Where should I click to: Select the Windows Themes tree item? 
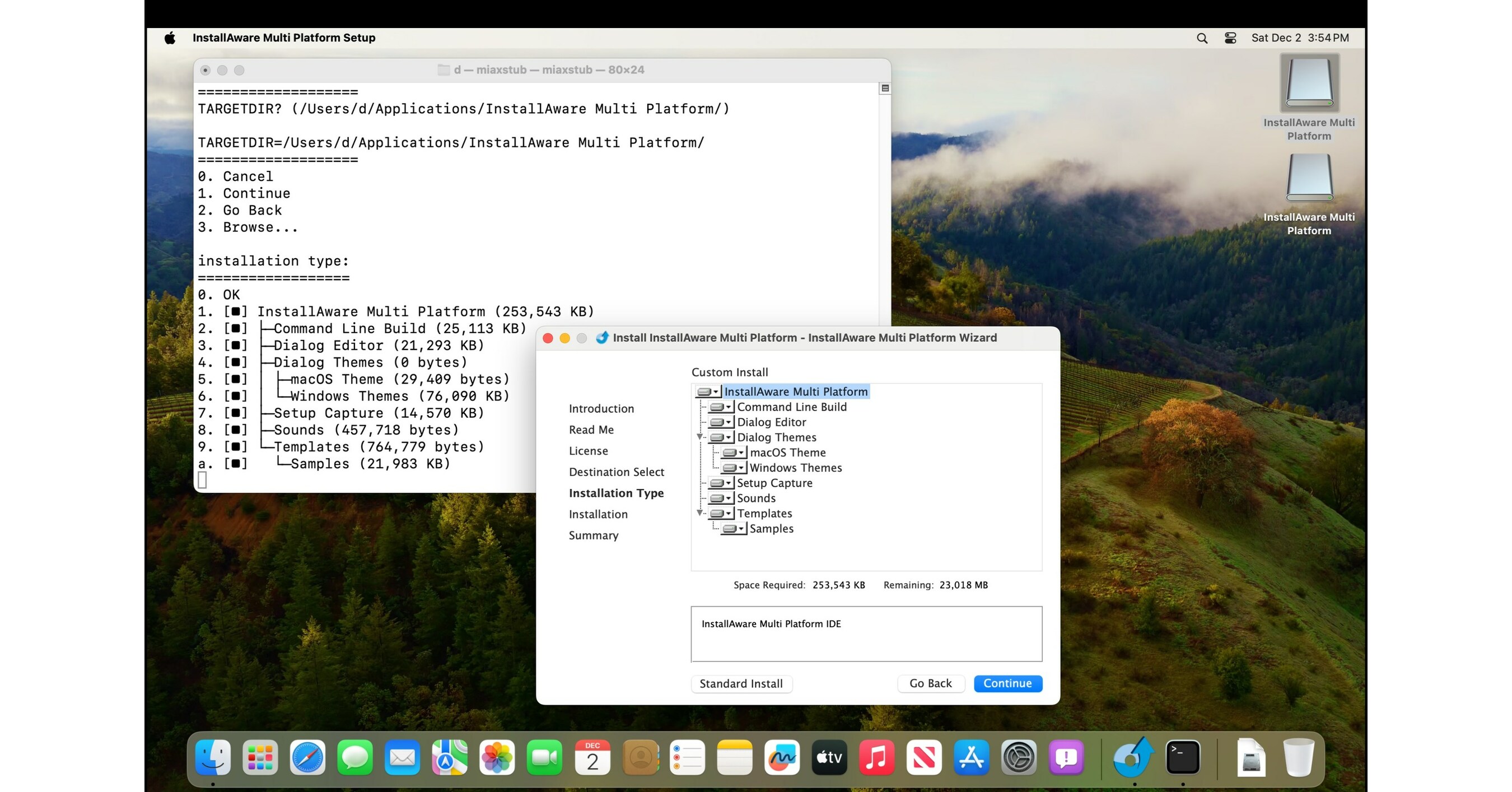click(795, 467)
